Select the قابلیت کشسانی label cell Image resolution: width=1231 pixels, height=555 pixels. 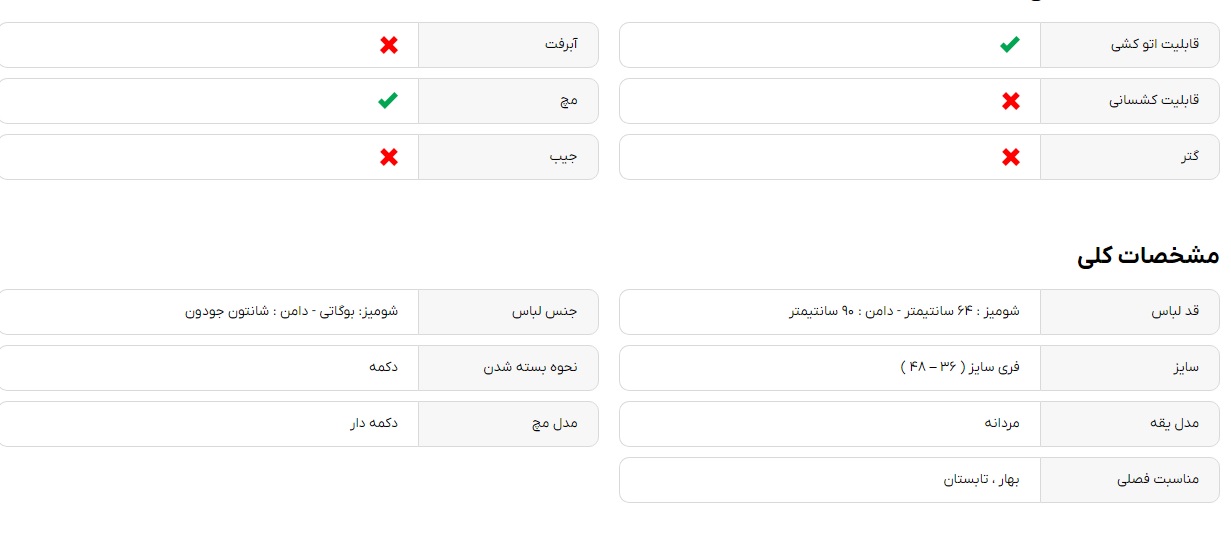click(x=1130, y=101)
